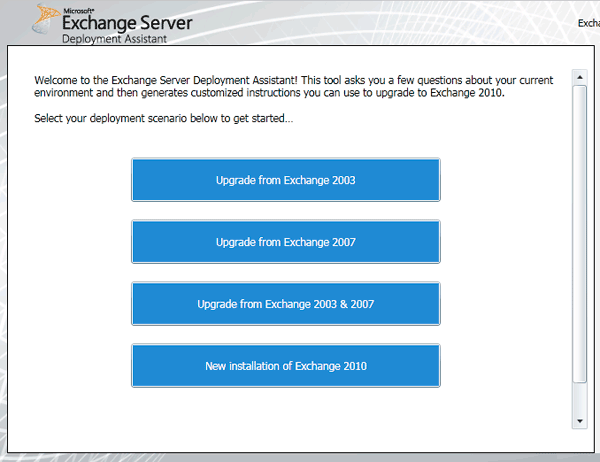Click the Upgrade from Exchange 2003 button
Viewport: 600px width, 462px height.
286,180
